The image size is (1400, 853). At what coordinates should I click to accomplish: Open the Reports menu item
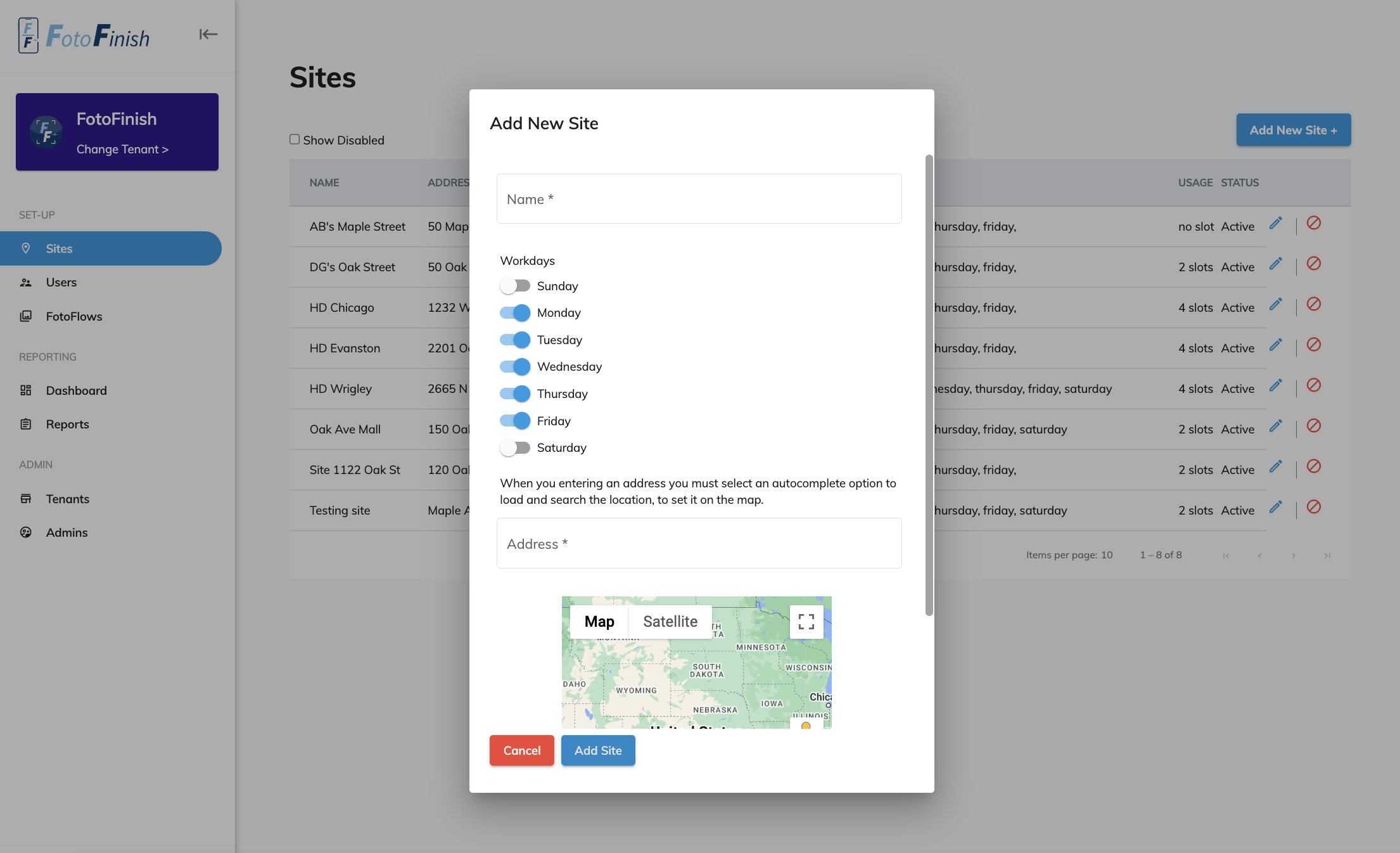67,424
